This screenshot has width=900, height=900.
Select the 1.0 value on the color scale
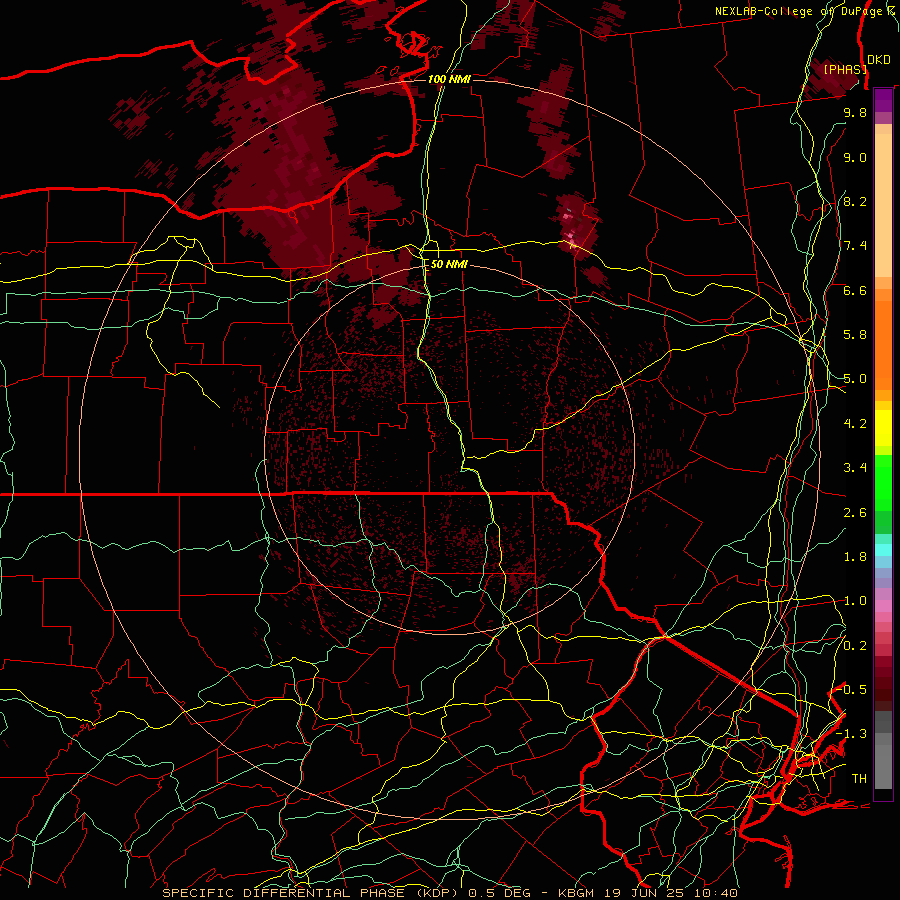(x=855, y=601)
